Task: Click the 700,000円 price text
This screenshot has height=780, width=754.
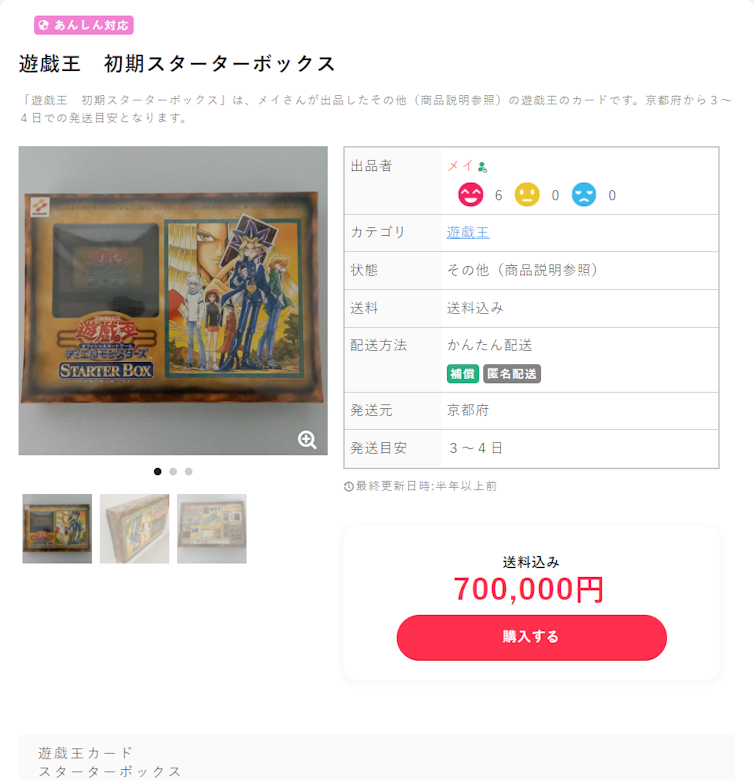Action: pos(529,589)
